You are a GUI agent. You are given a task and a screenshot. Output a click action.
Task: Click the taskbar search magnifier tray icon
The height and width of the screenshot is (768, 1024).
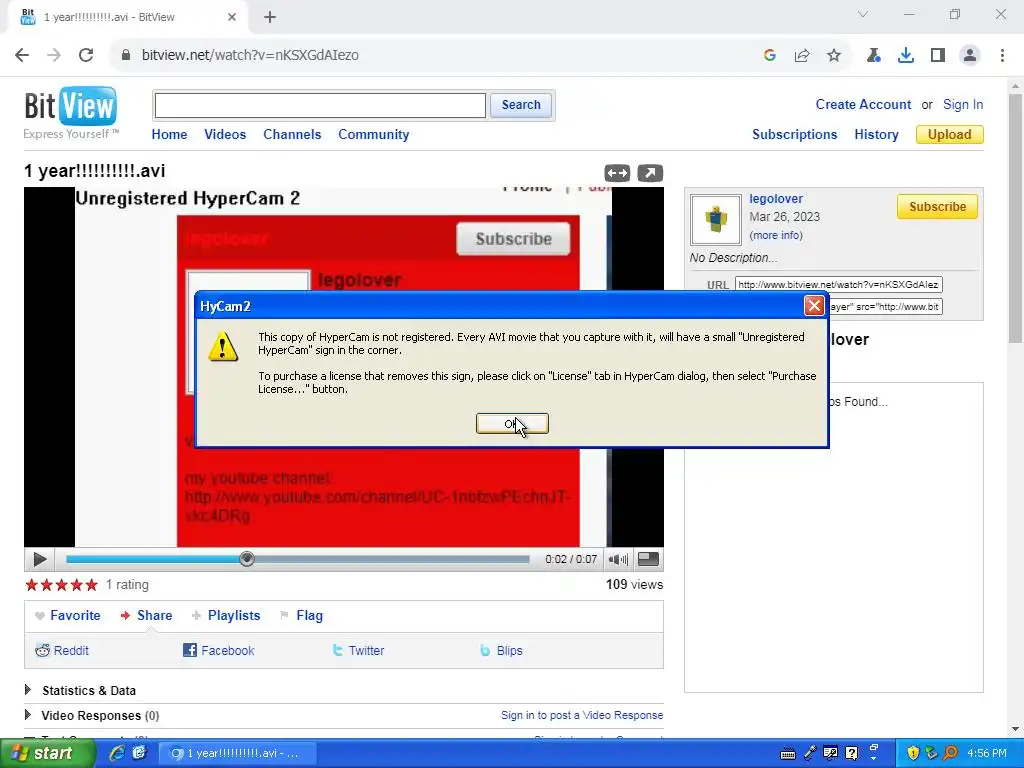(x=950, y=753)
